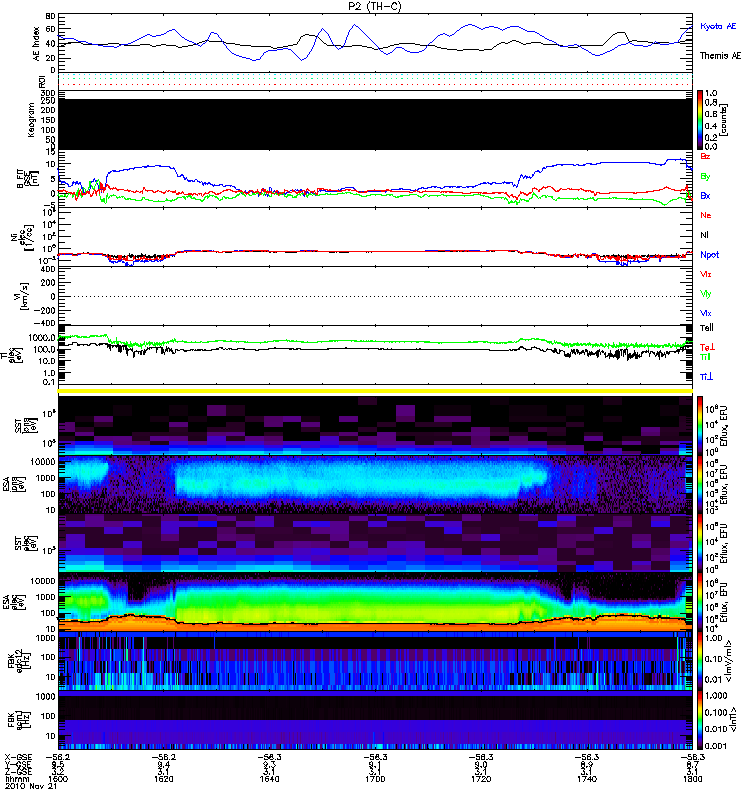Click inside the AE Index line plot
The height and width of the screenshot is (800, 750).
[376, 43]
